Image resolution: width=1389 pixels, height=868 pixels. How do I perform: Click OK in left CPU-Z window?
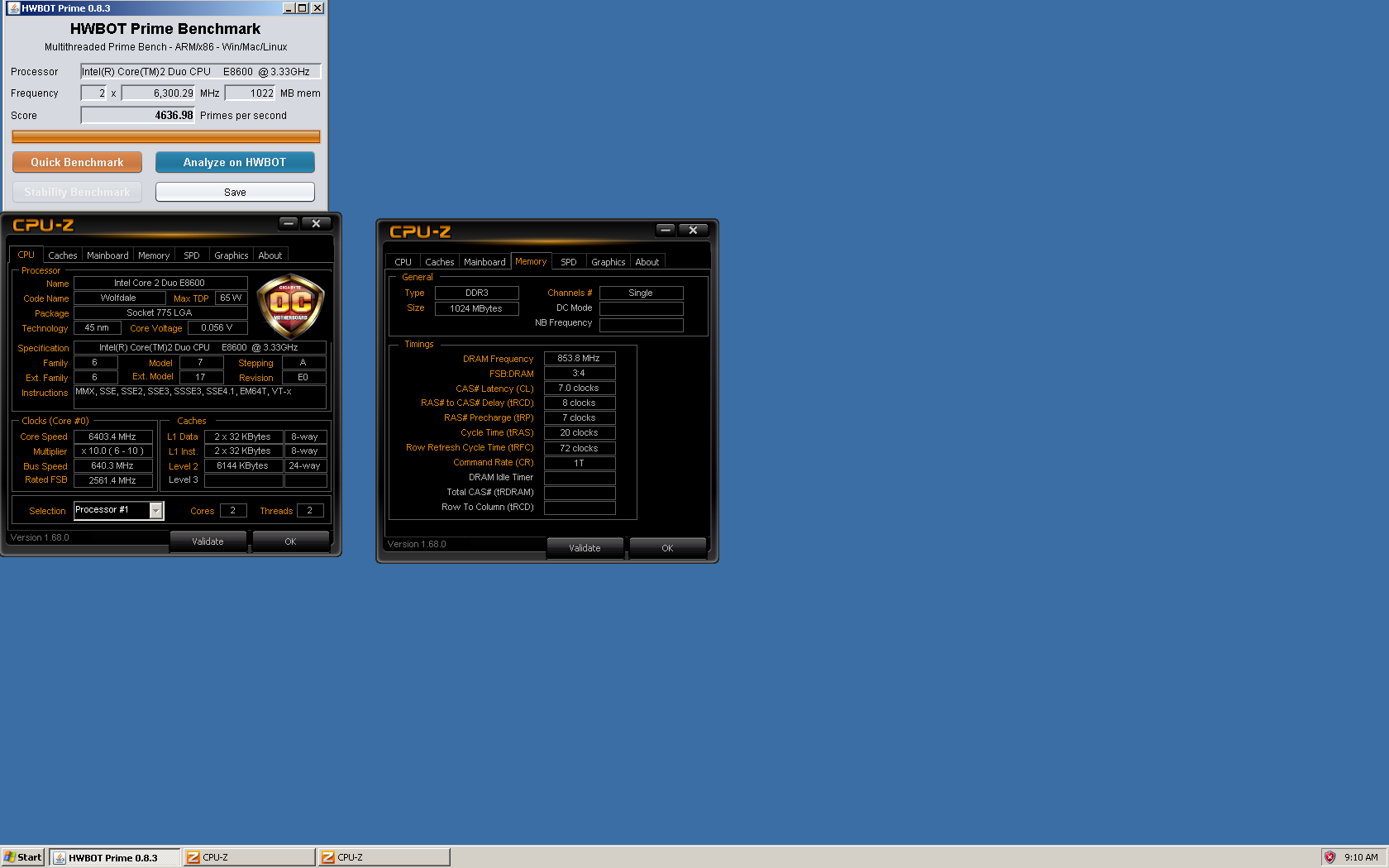[290, 541]
